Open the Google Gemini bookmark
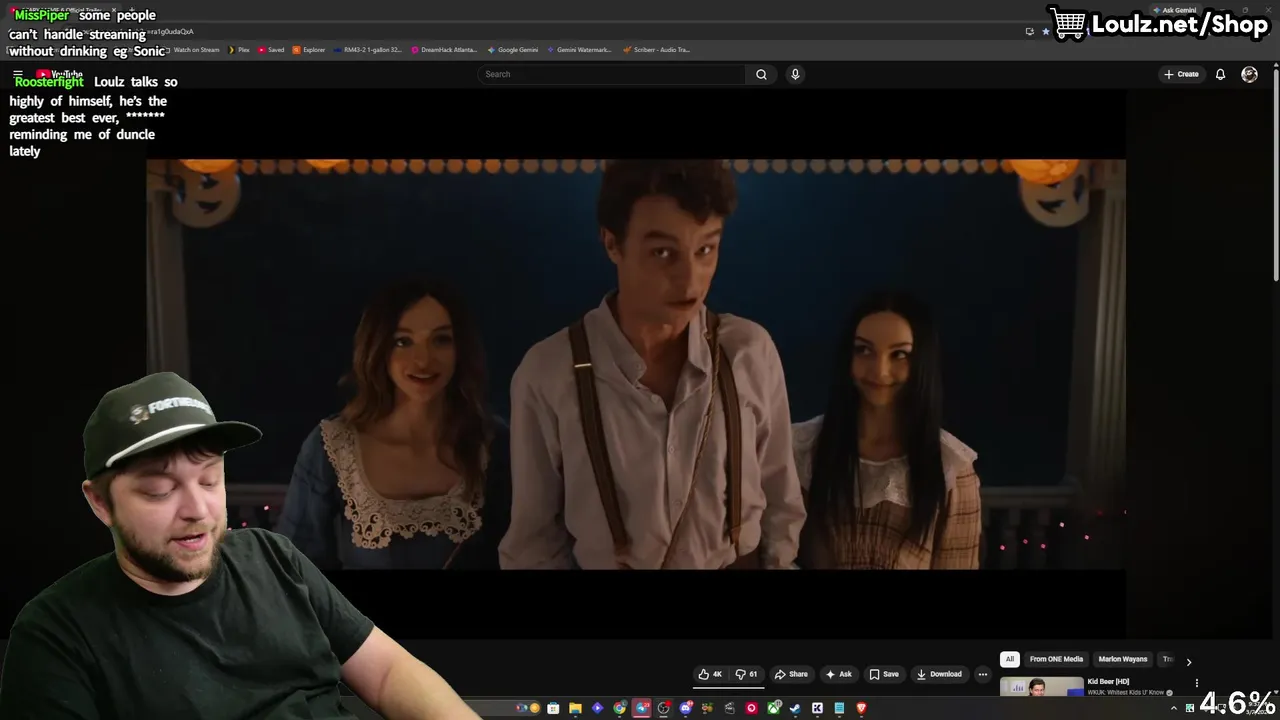The width and height of the screenshot is (1280, 720). 513,49
